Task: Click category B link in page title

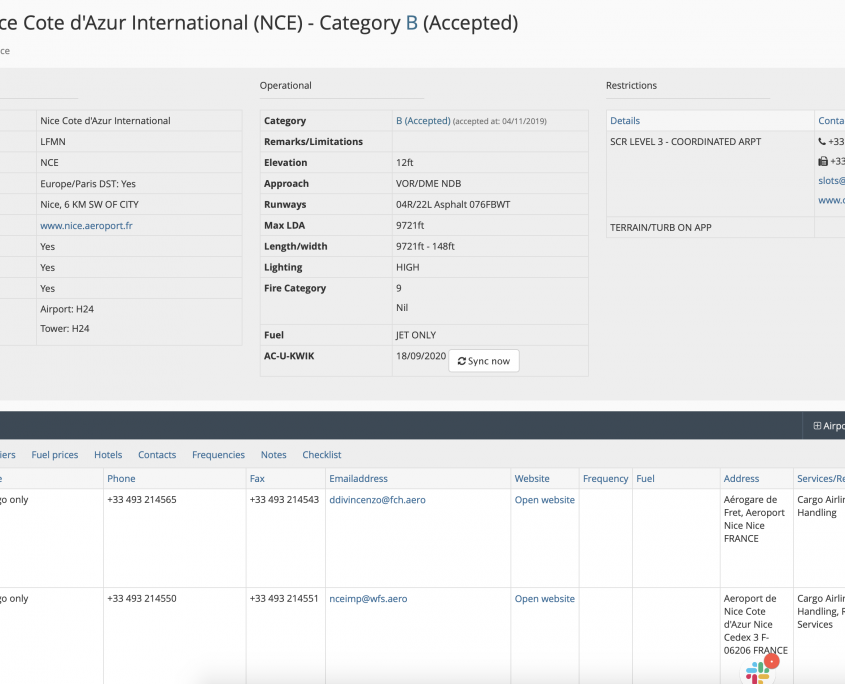Action: coord(411,23)
